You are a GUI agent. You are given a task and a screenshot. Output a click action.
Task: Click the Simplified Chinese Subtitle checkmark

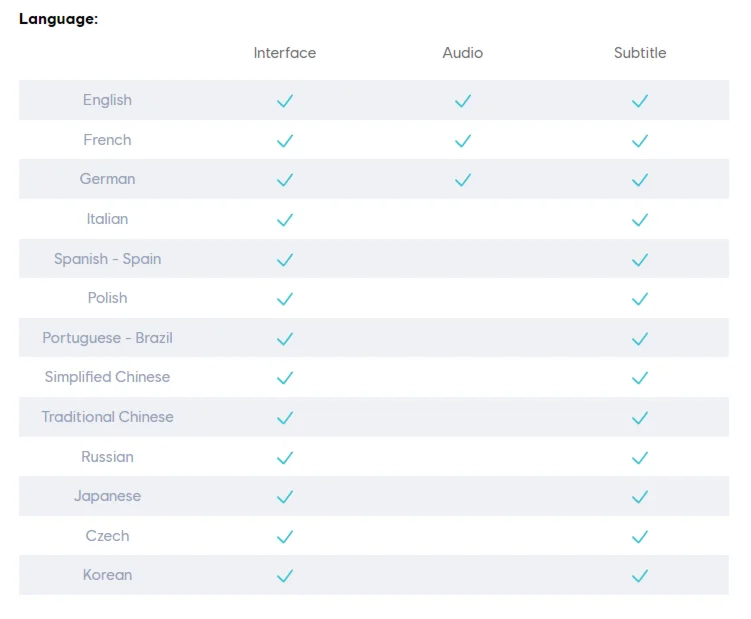(x=640, y=378)
